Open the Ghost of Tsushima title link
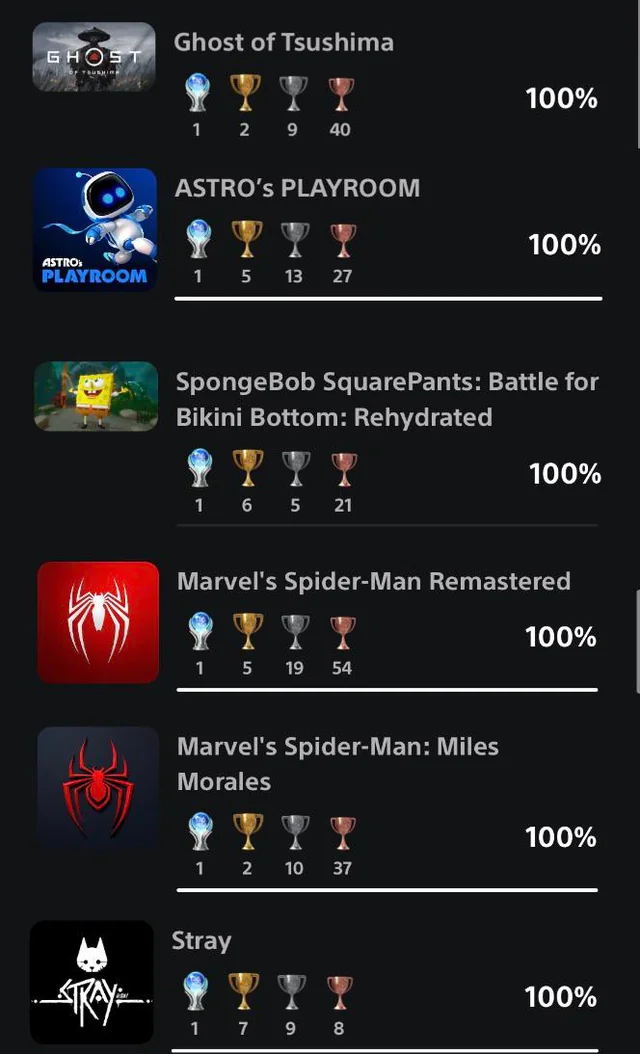This screenshot has width=640, height=1054. [x=283, y=42]
